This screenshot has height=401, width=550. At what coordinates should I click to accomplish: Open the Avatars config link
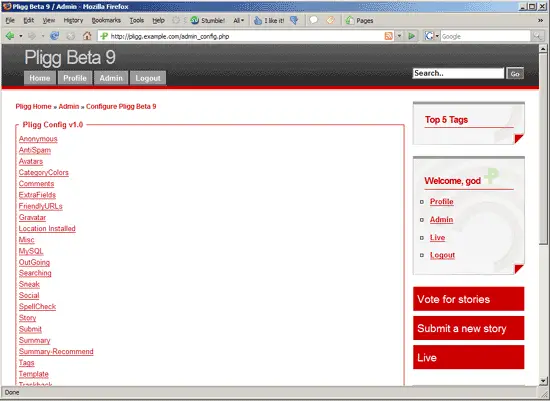click(31, 161)
